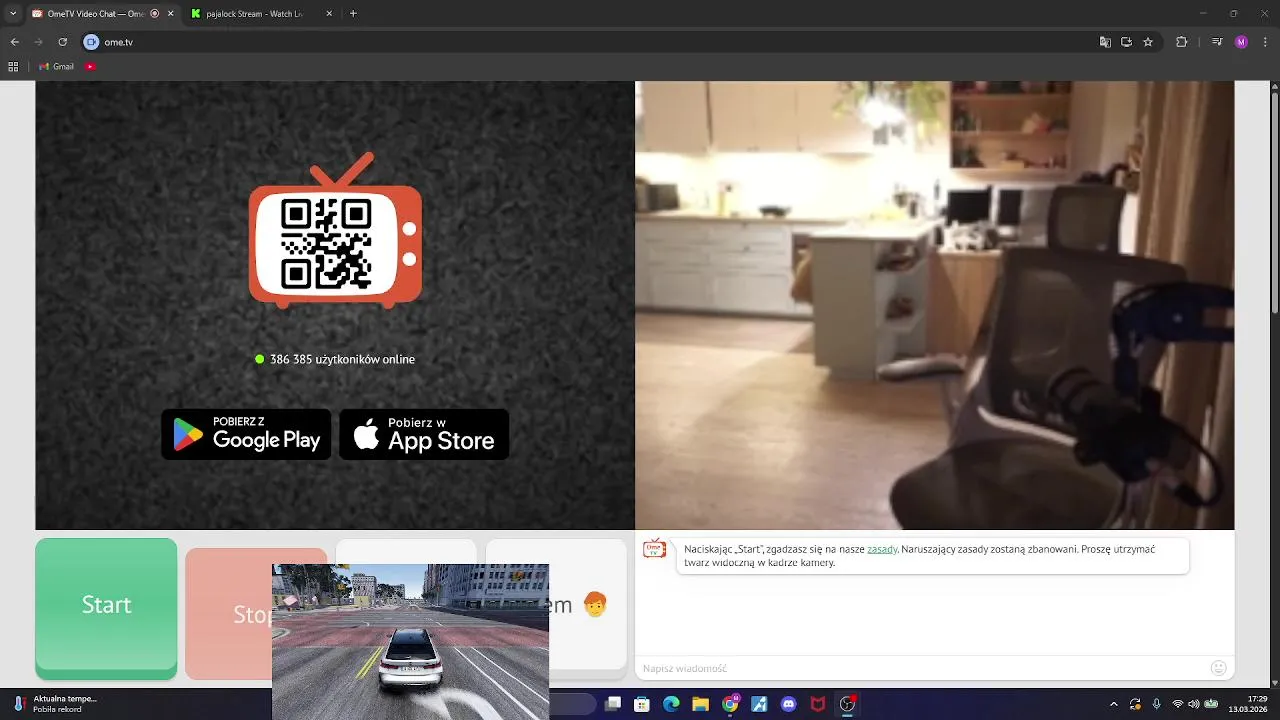Viewport: 1280px width, 720px height.
Task: Click the Napisz wiadomość message field
Action: (x=920, y=668)
